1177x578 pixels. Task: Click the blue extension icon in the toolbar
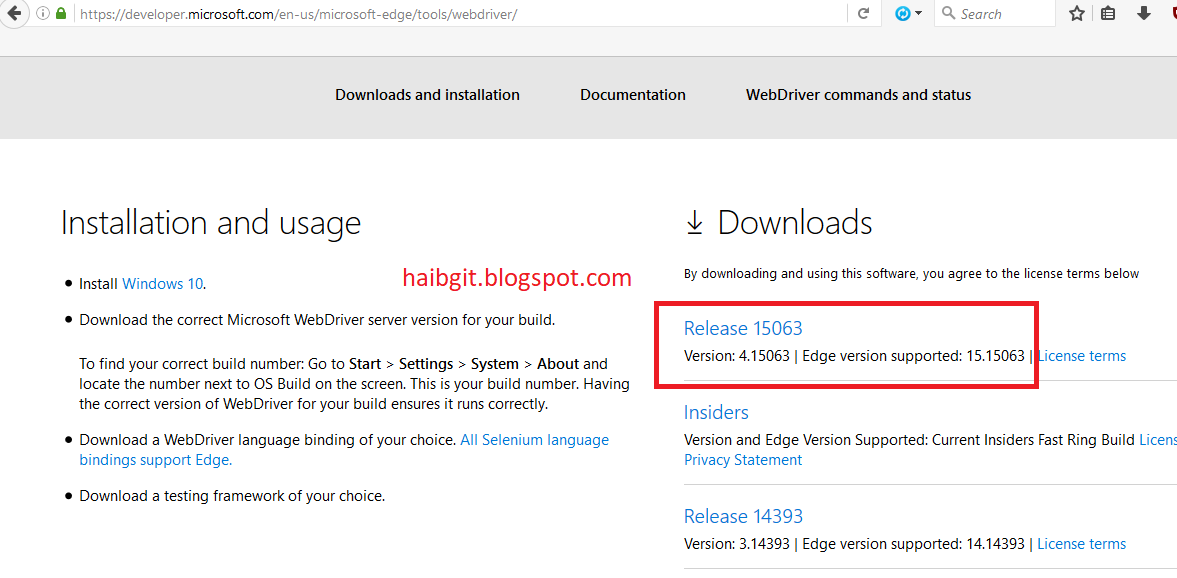(x=901, y=13)
